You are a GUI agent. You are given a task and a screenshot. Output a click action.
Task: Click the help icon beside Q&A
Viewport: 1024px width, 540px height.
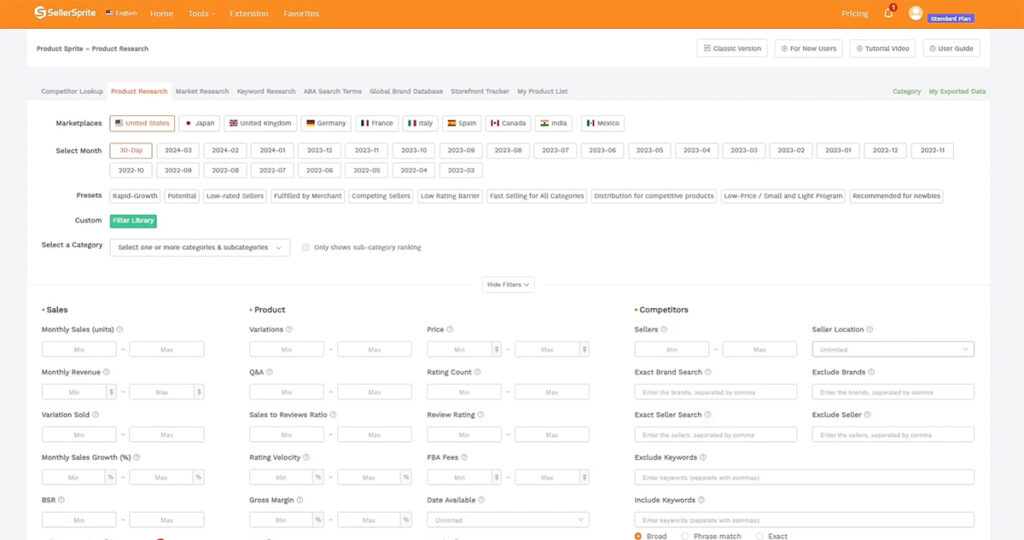(269, 372)
